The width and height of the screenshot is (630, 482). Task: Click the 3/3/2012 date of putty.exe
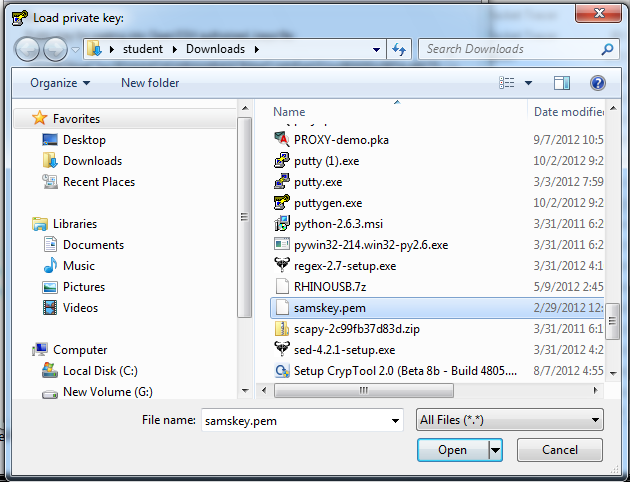(568, 182)
